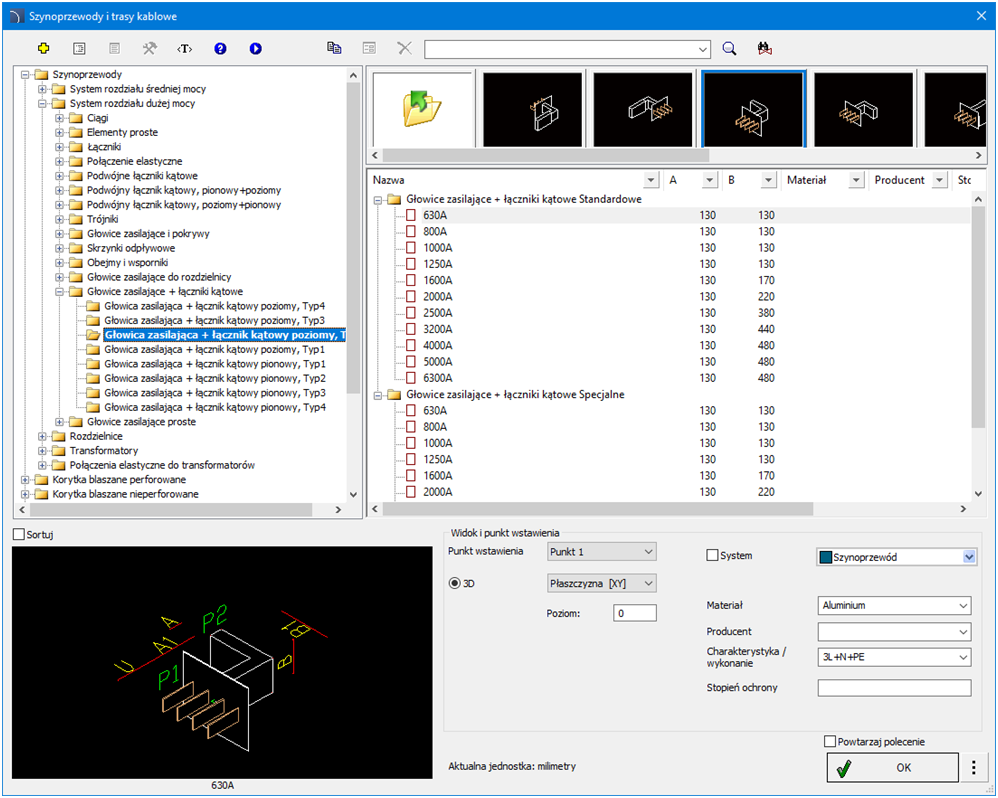Screen dimensions: 998x798
Task: Click the copy icon in toolbar
Action: click(334, 48)
